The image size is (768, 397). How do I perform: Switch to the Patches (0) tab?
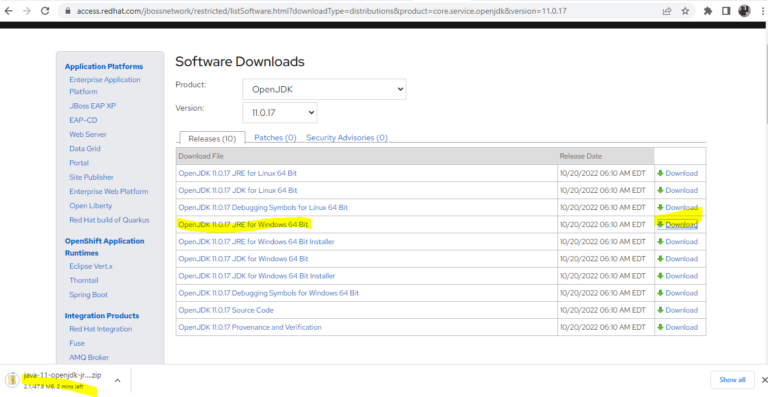[275, 138]
